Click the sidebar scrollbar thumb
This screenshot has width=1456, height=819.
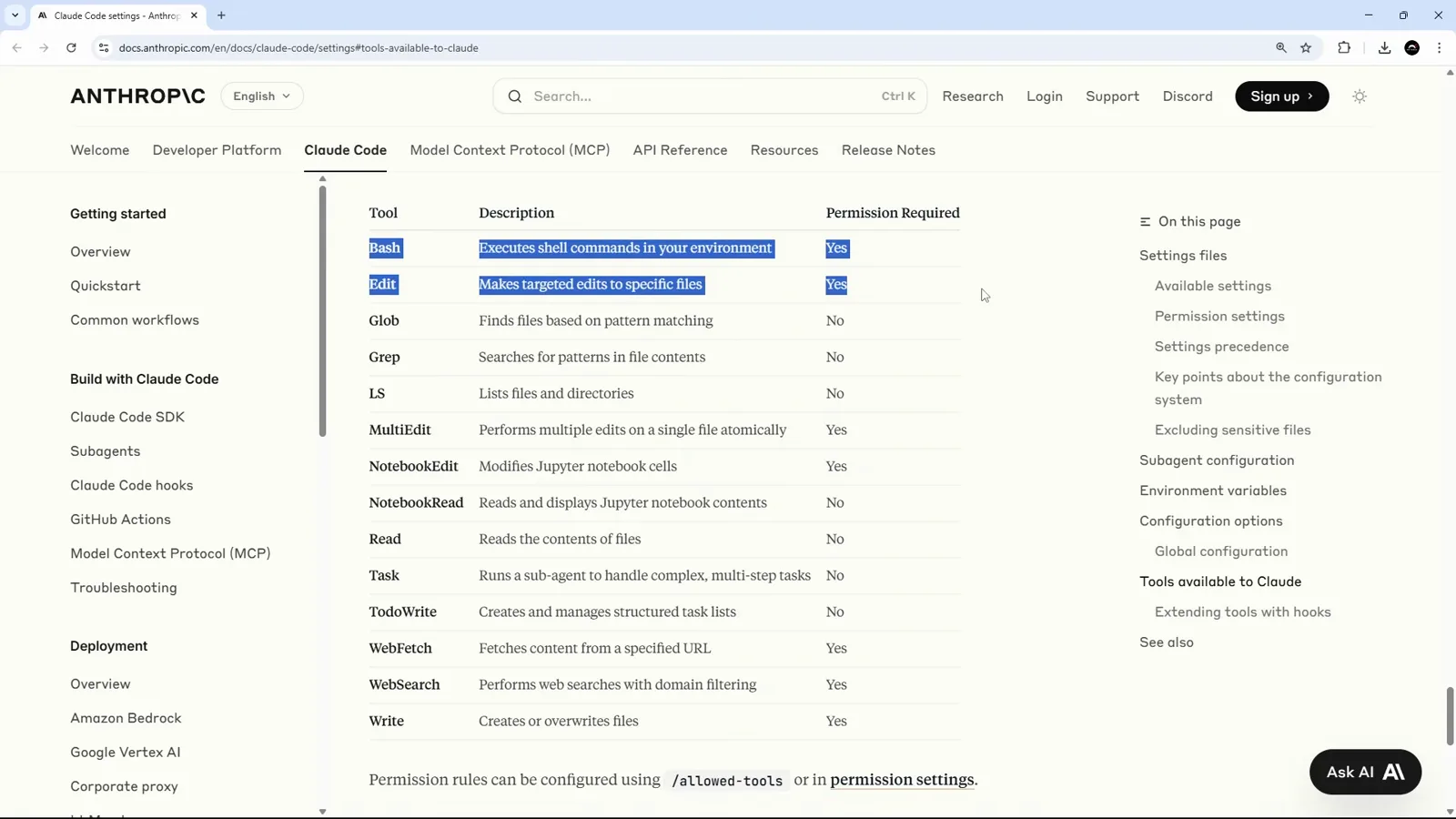pyautogui.click(x=322, y=311)
